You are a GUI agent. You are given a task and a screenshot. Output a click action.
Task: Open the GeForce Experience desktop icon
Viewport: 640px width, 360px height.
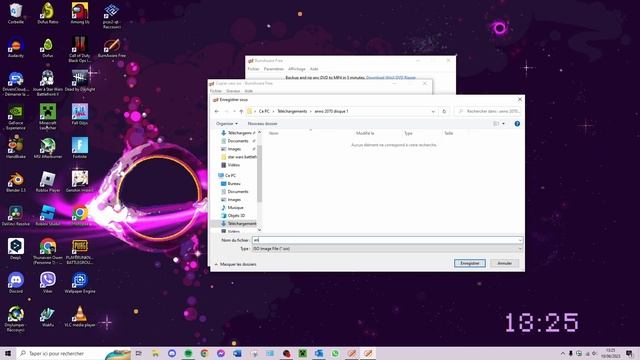[16, 117]
